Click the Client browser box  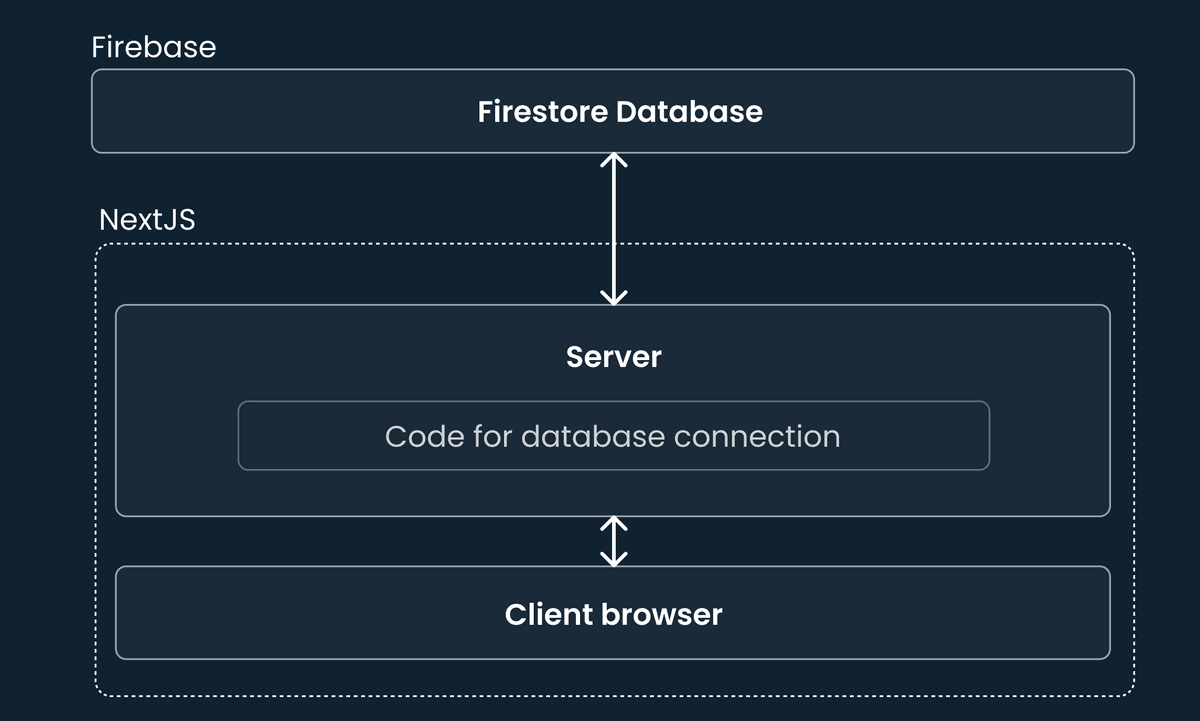pos(613,613)
